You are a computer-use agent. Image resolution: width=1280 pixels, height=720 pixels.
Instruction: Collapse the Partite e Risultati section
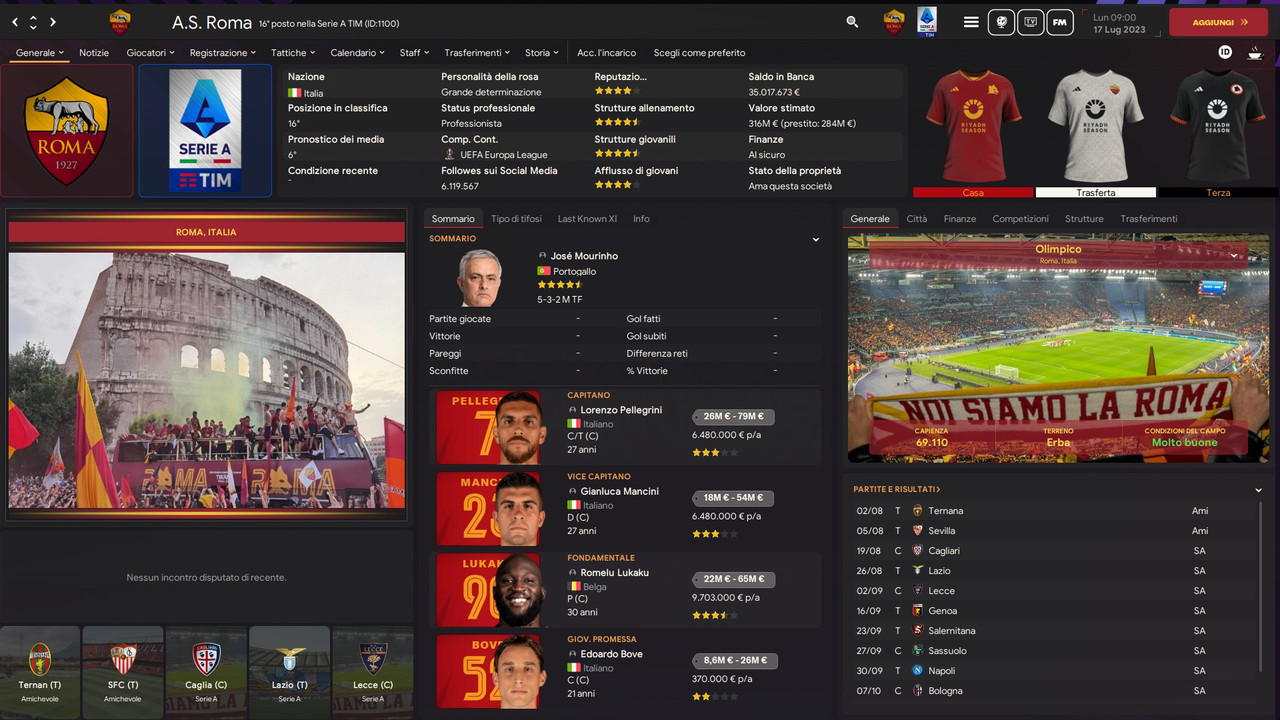(1258, 490)
